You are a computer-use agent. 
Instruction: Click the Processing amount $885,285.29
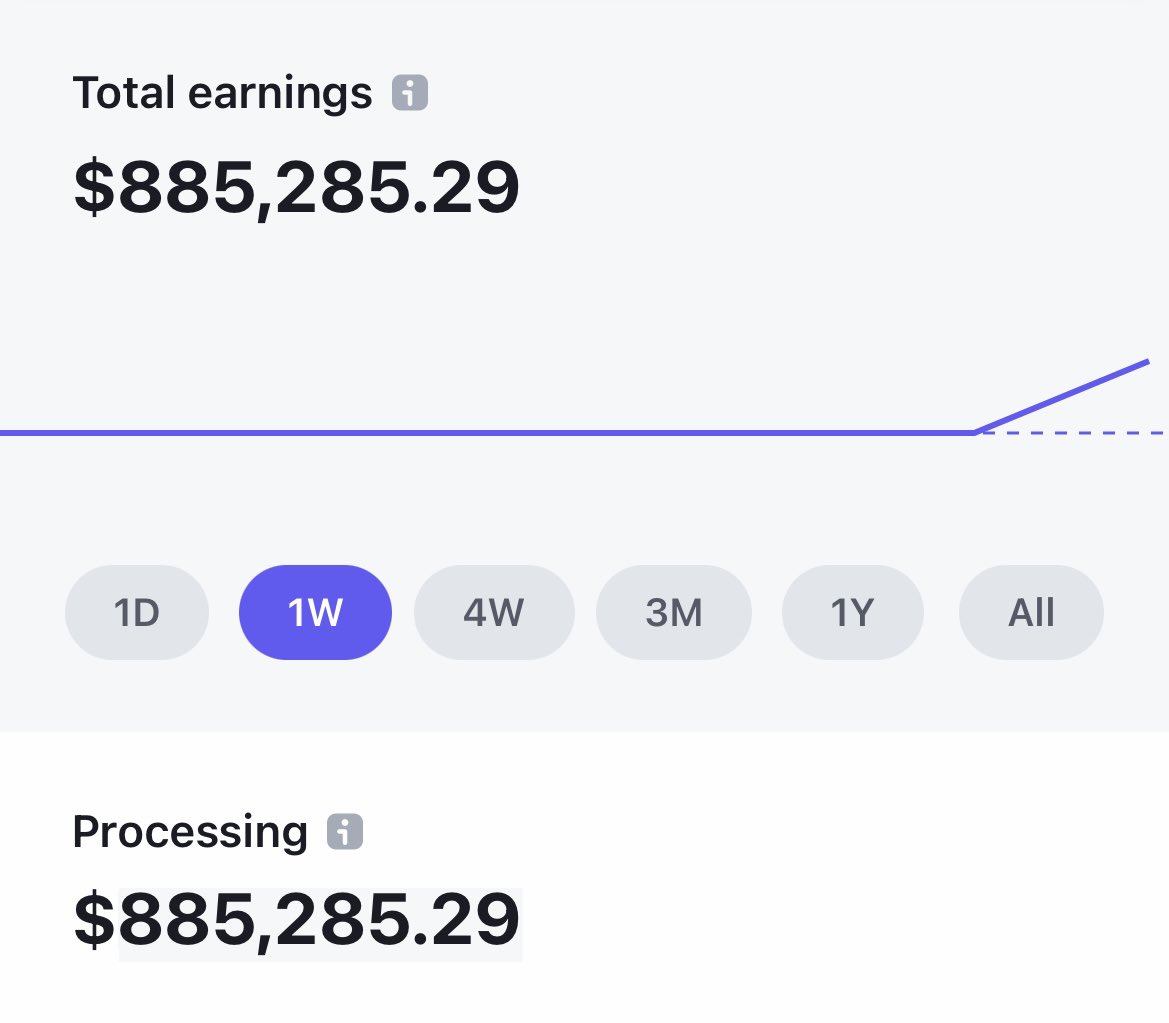click(x=296, y=921)
